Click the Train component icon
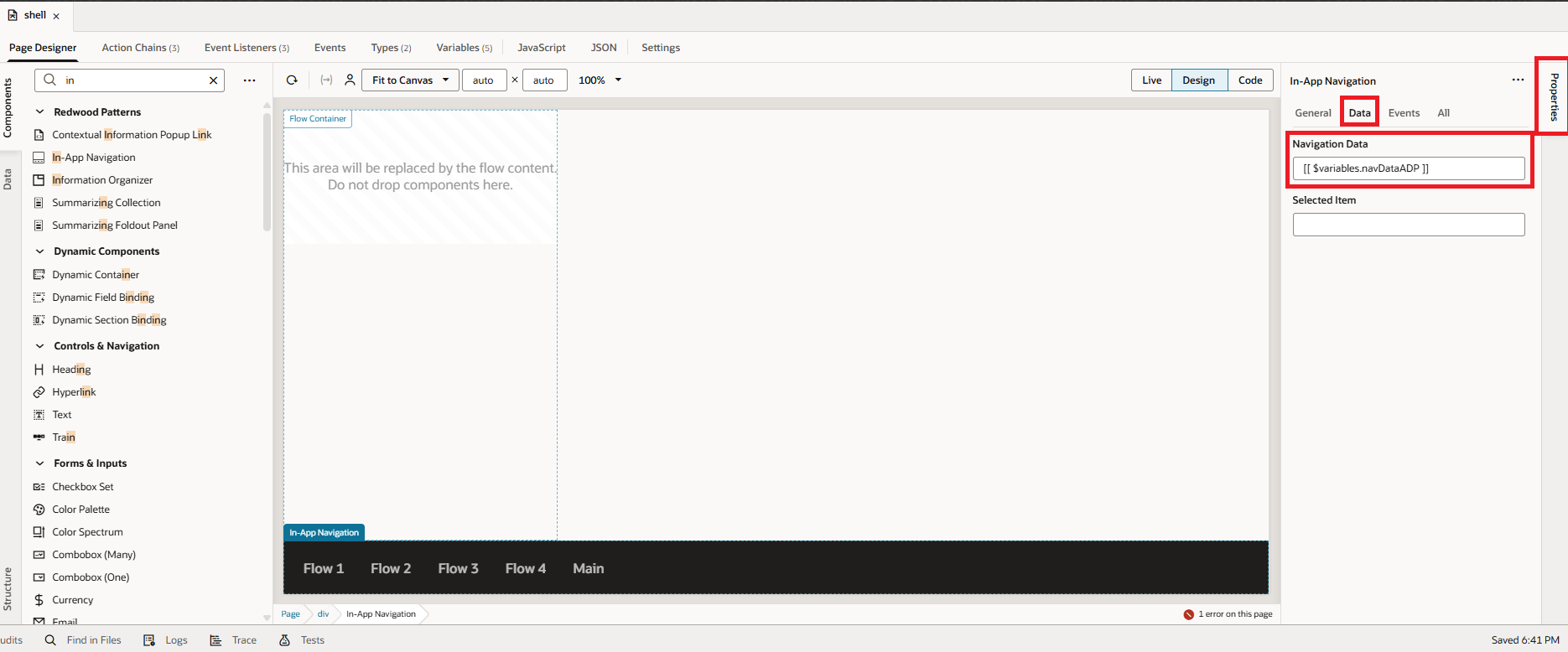 (x=39, y=437)
